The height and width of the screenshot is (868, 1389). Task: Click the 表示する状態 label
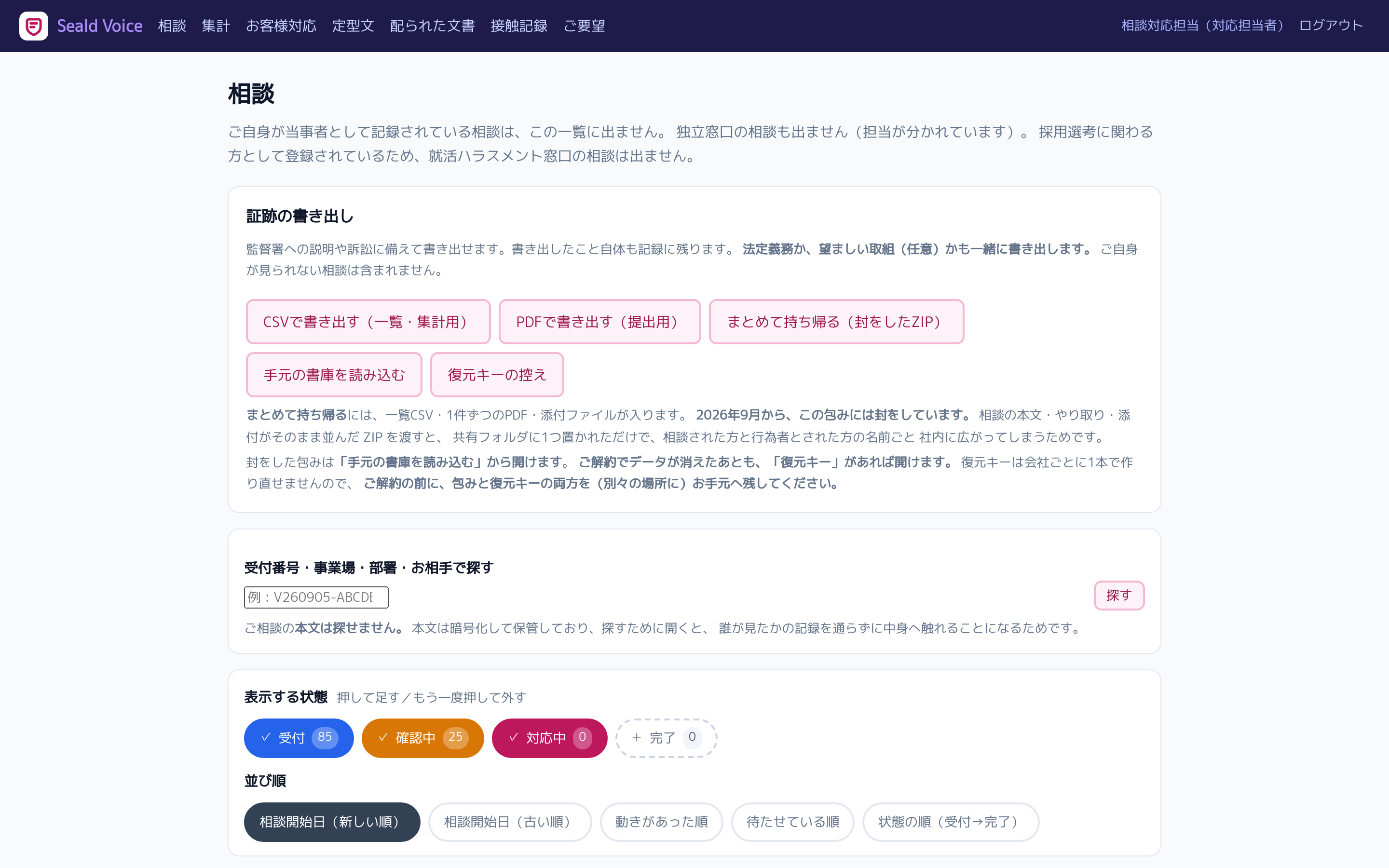(x=286, y=697)
